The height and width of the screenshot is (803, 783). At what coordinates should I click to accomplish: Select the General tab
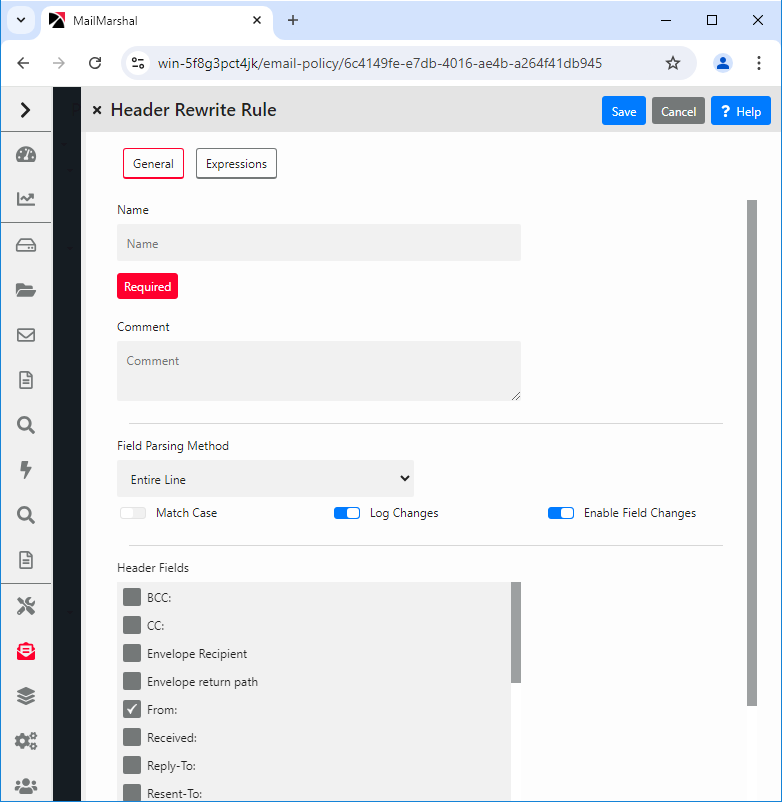coord(153,164)
